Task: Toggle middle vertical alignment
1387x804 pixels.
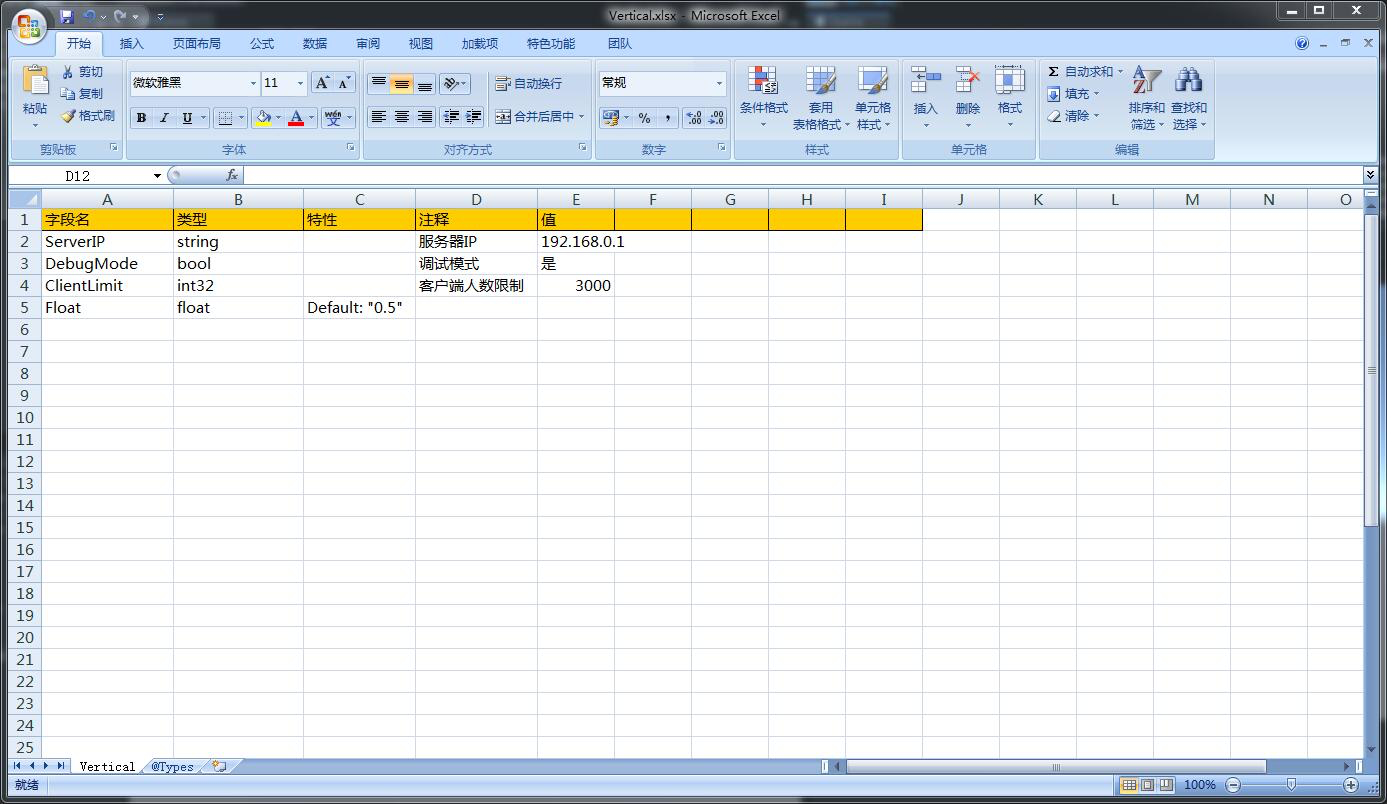Action: click(x=402, y=84)
